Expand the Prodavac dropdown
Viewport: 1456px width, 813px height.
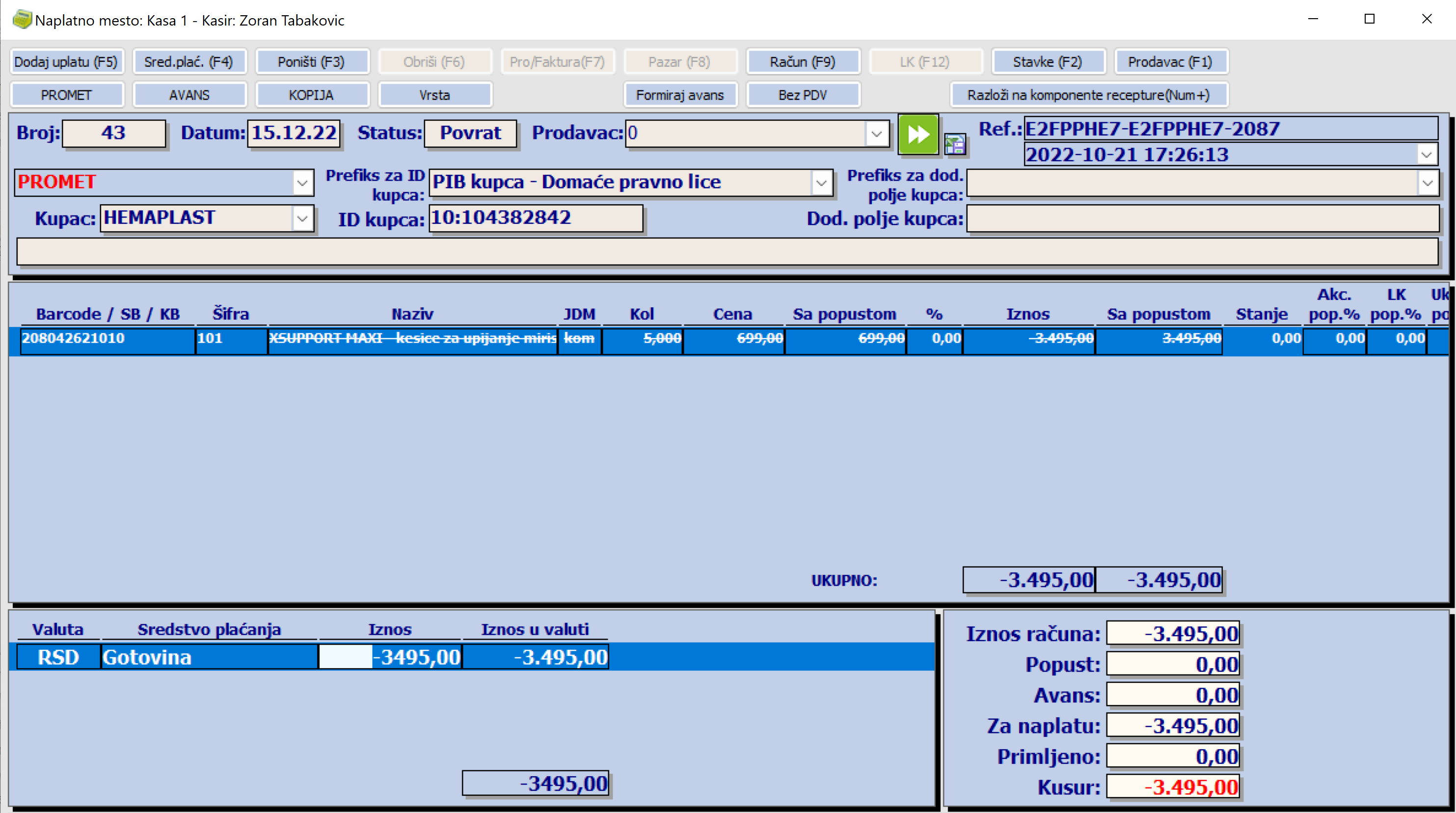876,134
